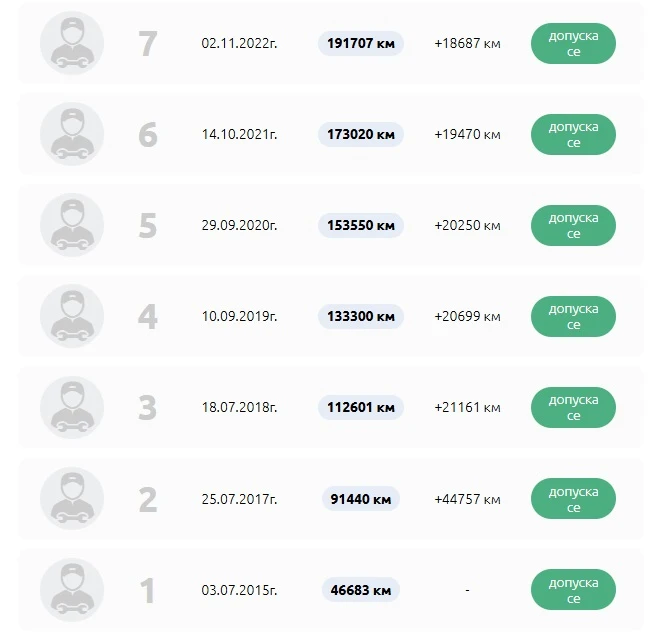Click the inspection date 29.09.2020г.
This screenshot has height=638, width=657.
(x=239, y=225)
